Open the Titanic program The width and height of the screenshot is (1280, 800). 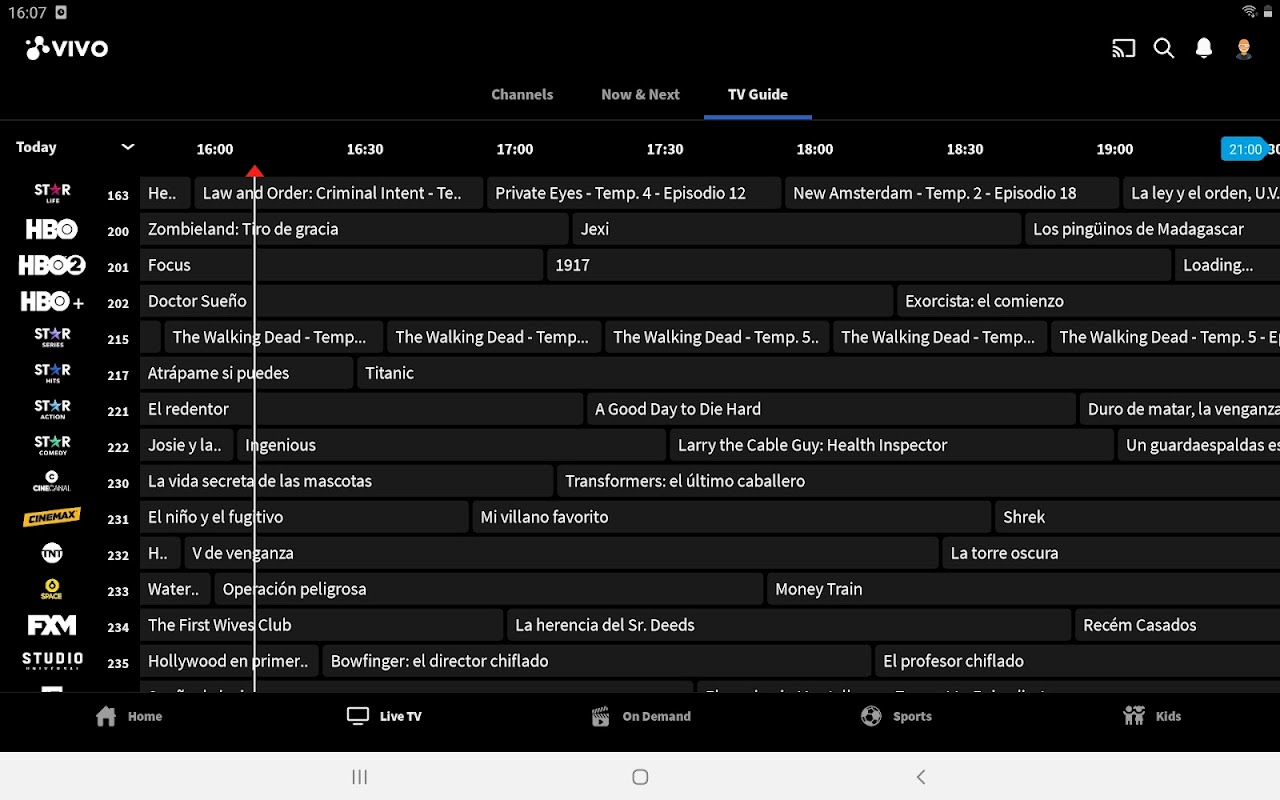click(x=818, y=373)
